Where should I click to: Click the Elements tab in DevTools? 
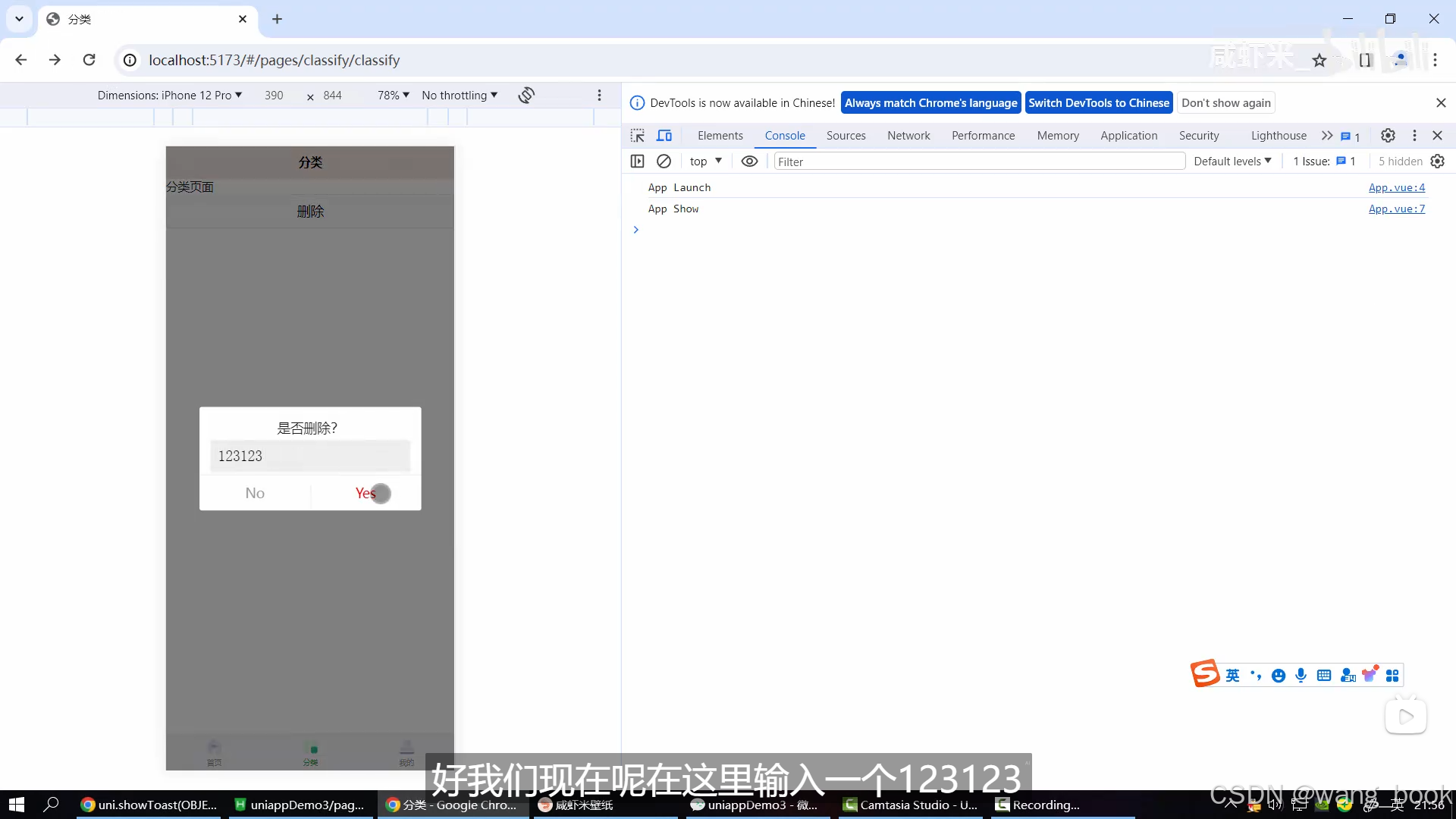pyautogui.click(x=721, y=135)
